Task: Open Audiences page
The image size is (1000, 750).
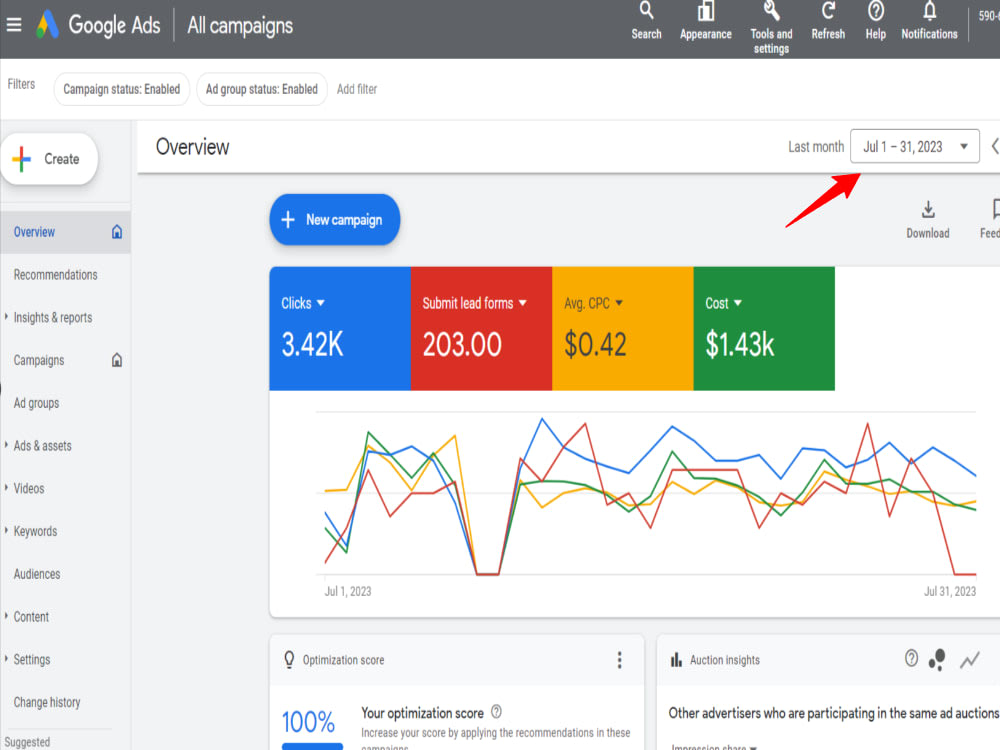Action: click(x=37, y=573)
